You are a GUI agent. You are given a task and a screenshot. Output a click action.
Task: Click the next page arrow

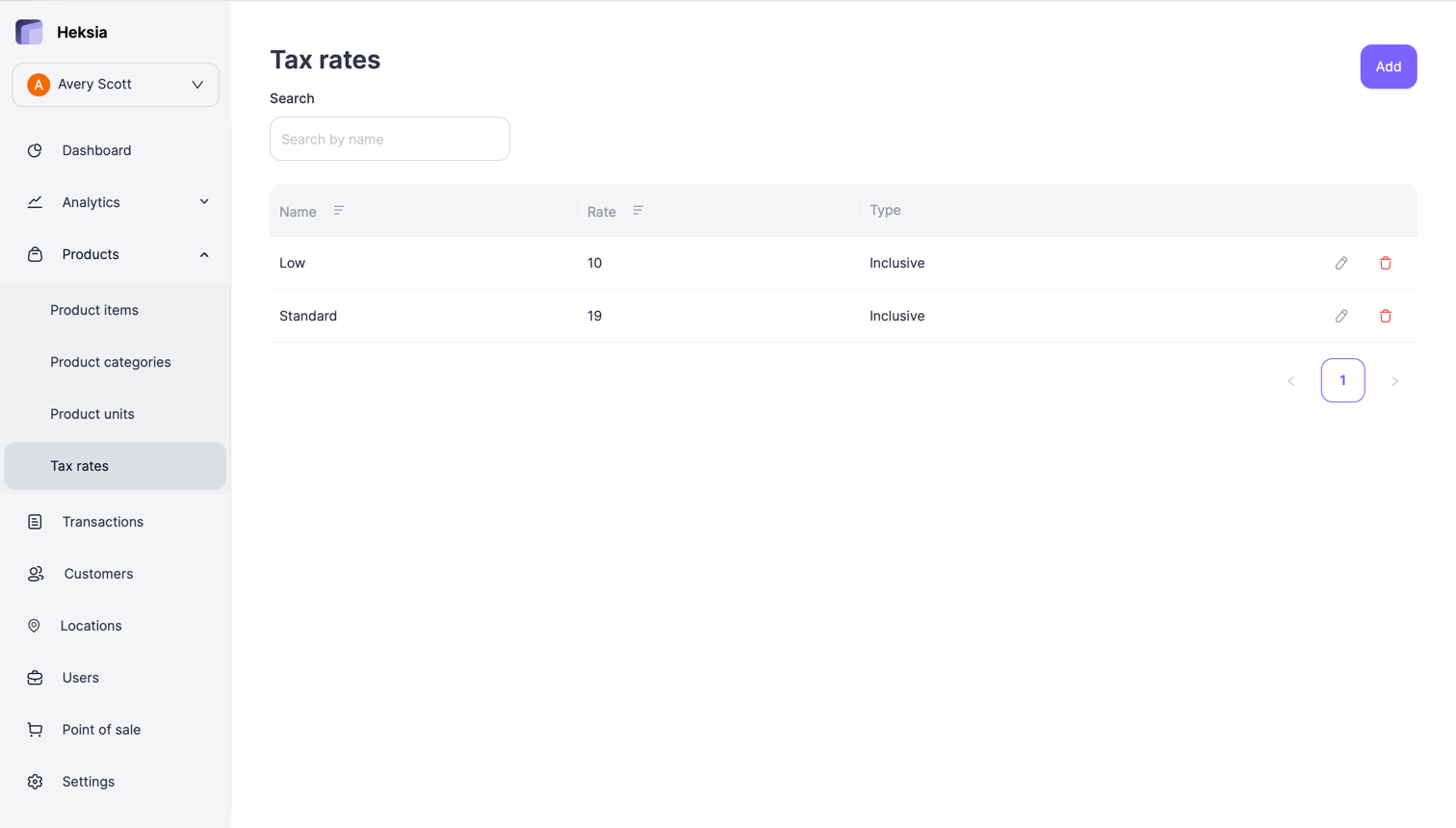tap(1394, 381)
